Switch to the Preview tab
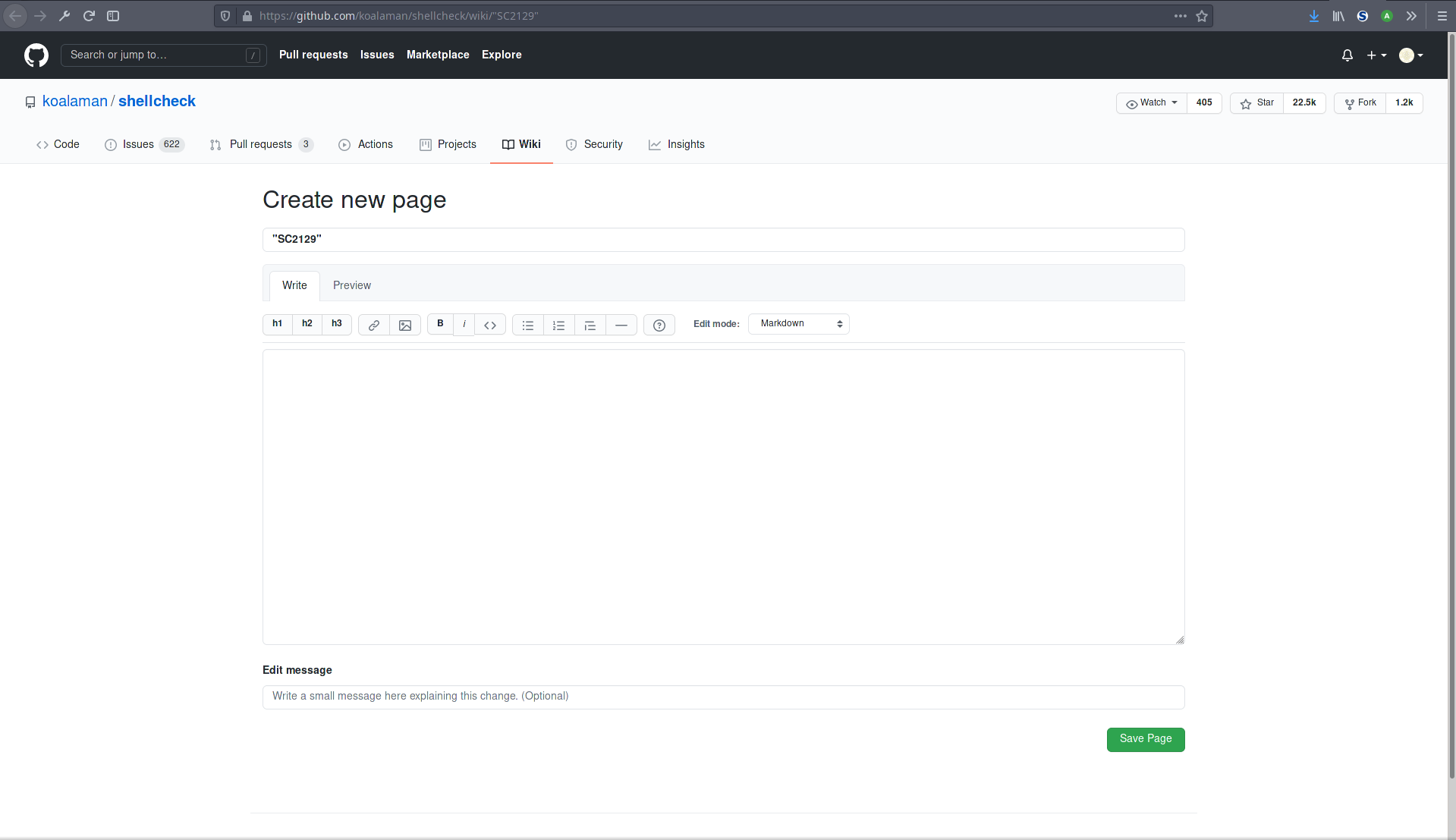Viewport: 1456px width, 840px height. pyautogui.click(x=351, y=285)
